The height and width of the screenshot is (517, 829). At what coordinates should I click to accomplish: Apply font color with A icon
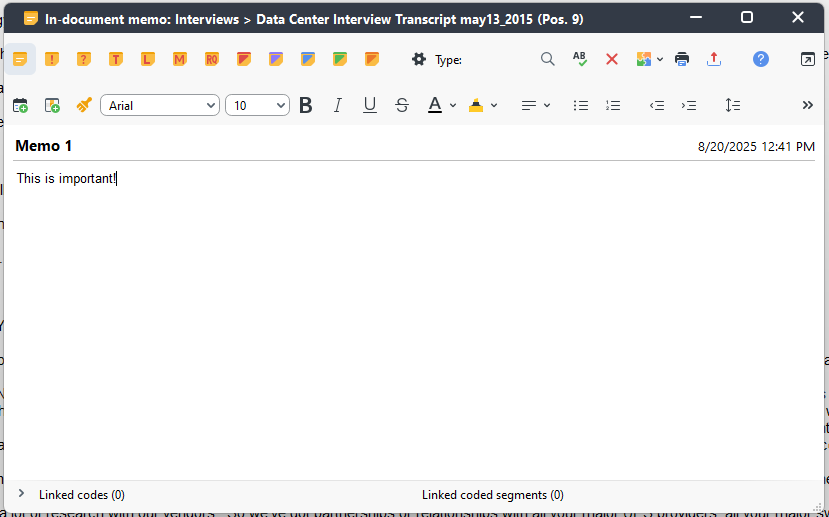coord(435,105)
